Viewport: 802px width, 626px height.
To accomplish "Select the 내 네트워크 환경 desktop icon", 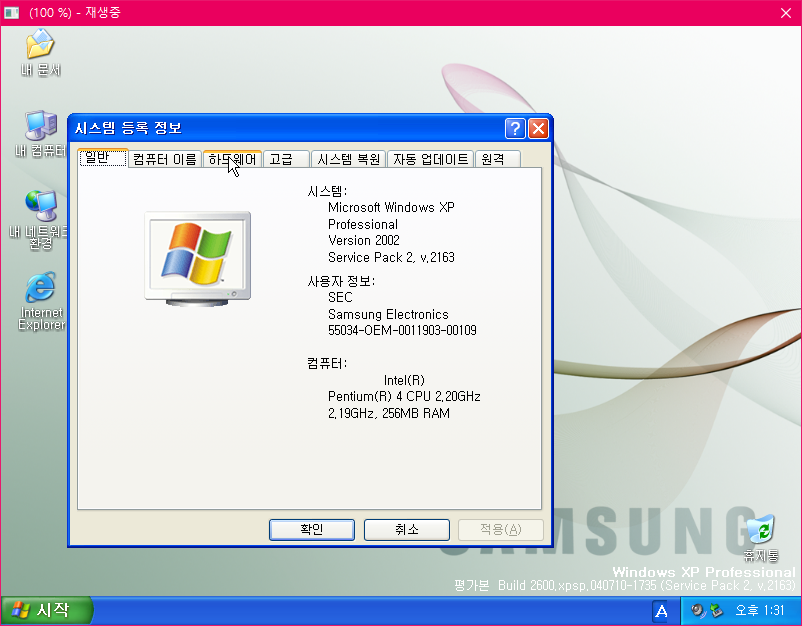I will [39, 220].
